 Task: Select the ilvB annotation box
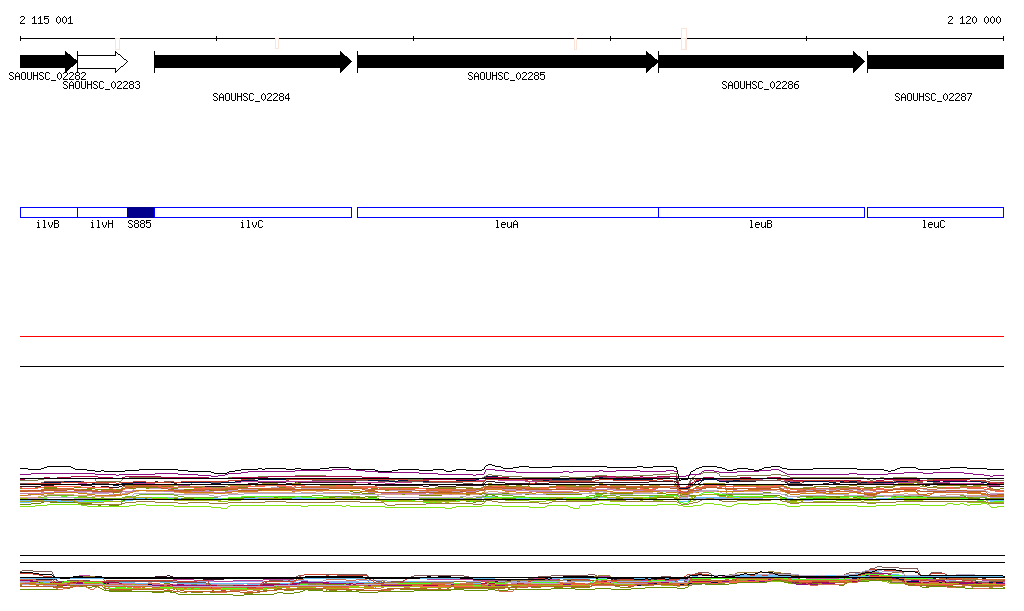click(48, 212)
